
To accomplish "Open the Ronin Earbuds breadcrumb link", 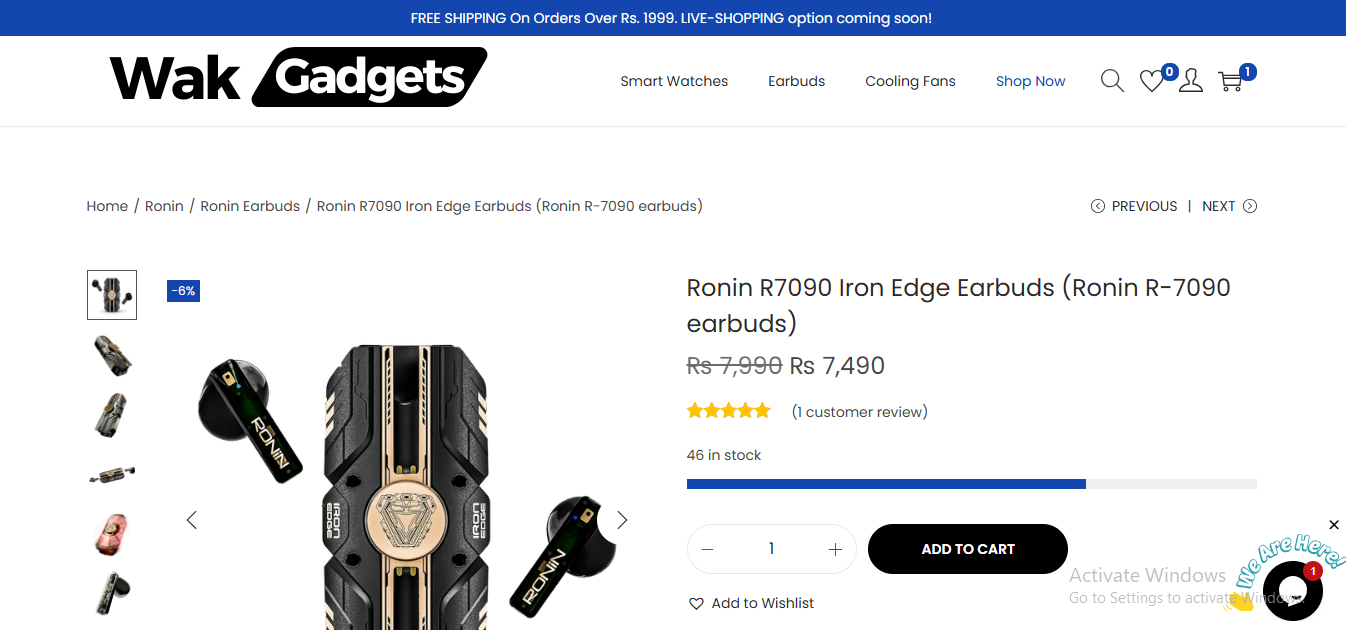I will (250, 206).
